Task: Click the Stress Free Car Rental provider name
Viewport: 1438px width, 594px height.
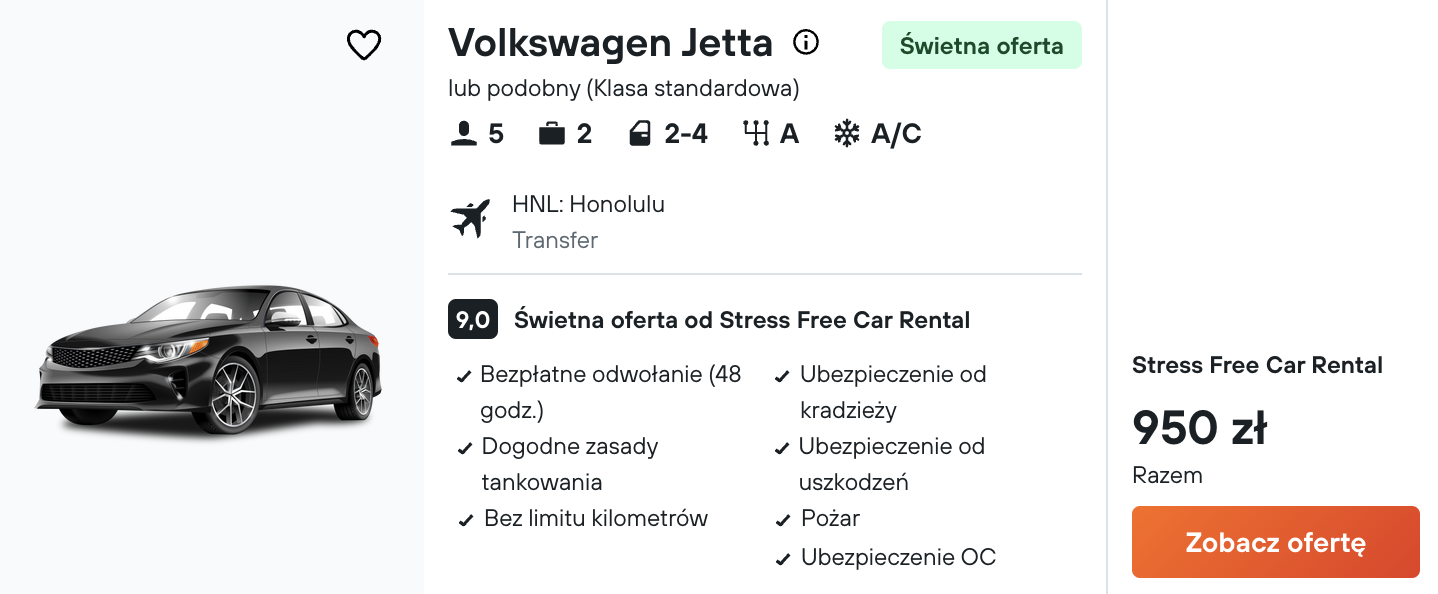Action: pyautogui.click(x=1257, y=365)
